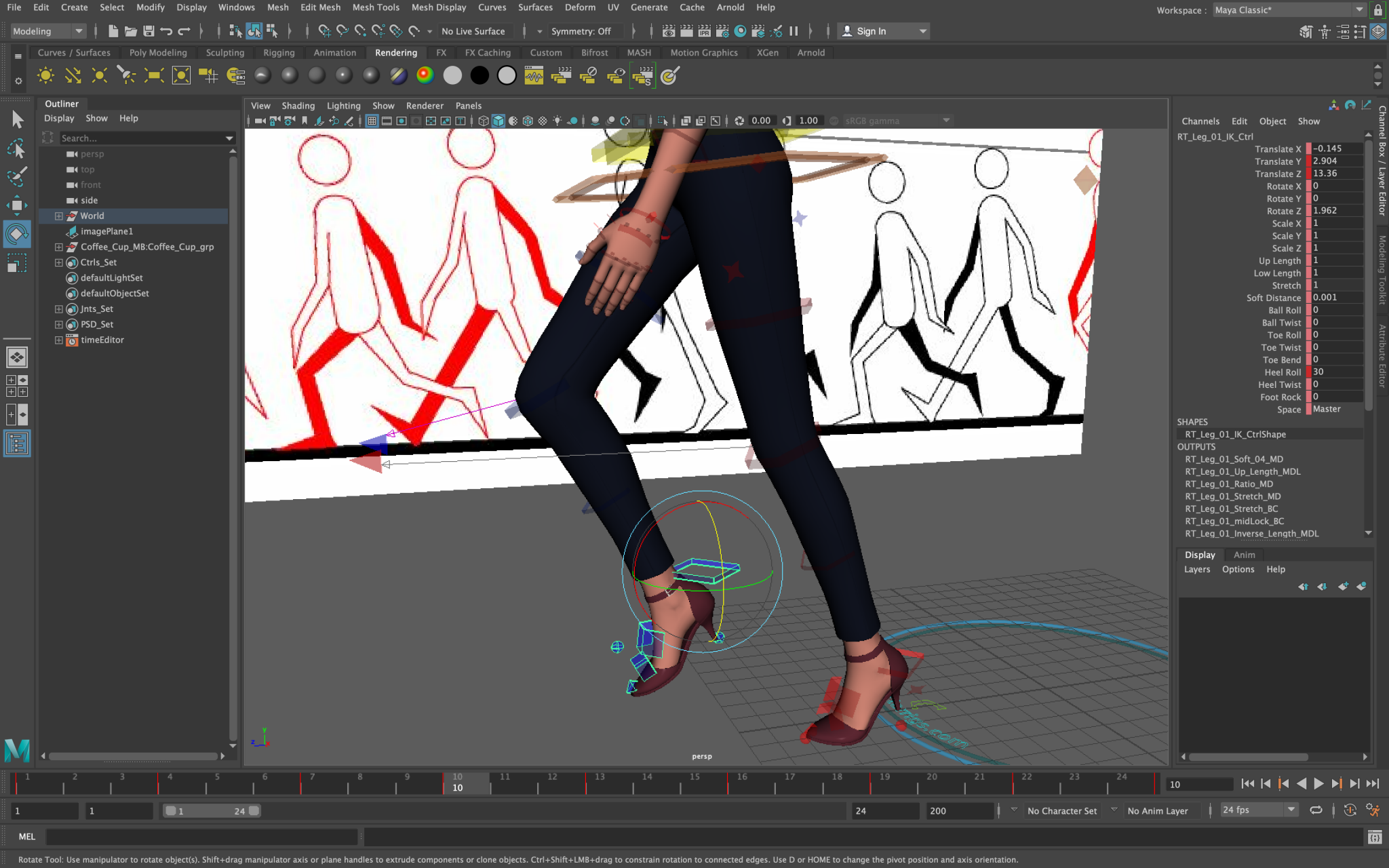1389x868 pixels.
Task: Start an IPR render from the status line
Action: coord(705,31)
